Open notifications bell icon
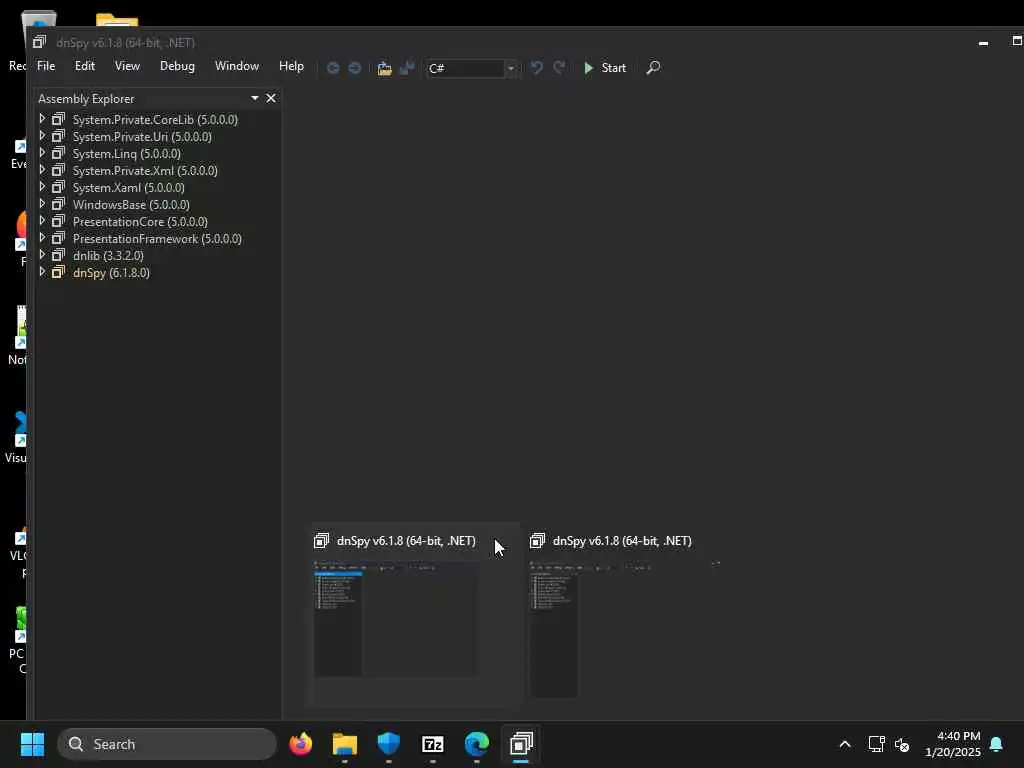This screenshot has height=768, width=1024. [x=996, y=744]
